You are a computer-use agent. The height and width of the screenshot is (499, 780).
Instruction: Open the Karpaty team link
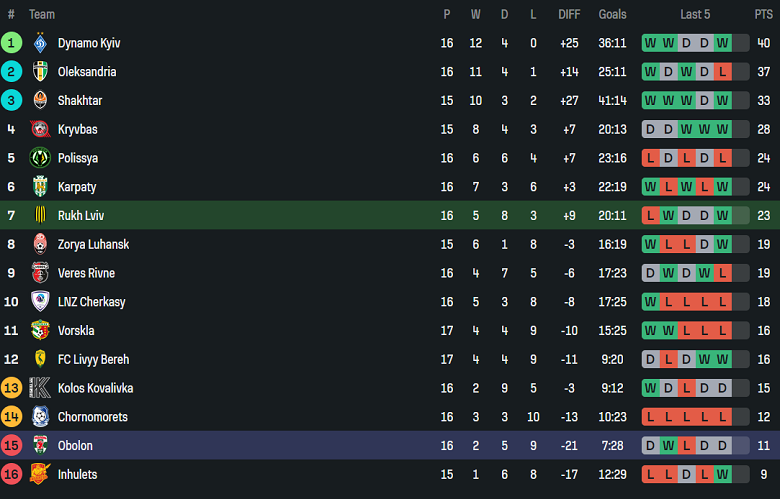[79, 187]
